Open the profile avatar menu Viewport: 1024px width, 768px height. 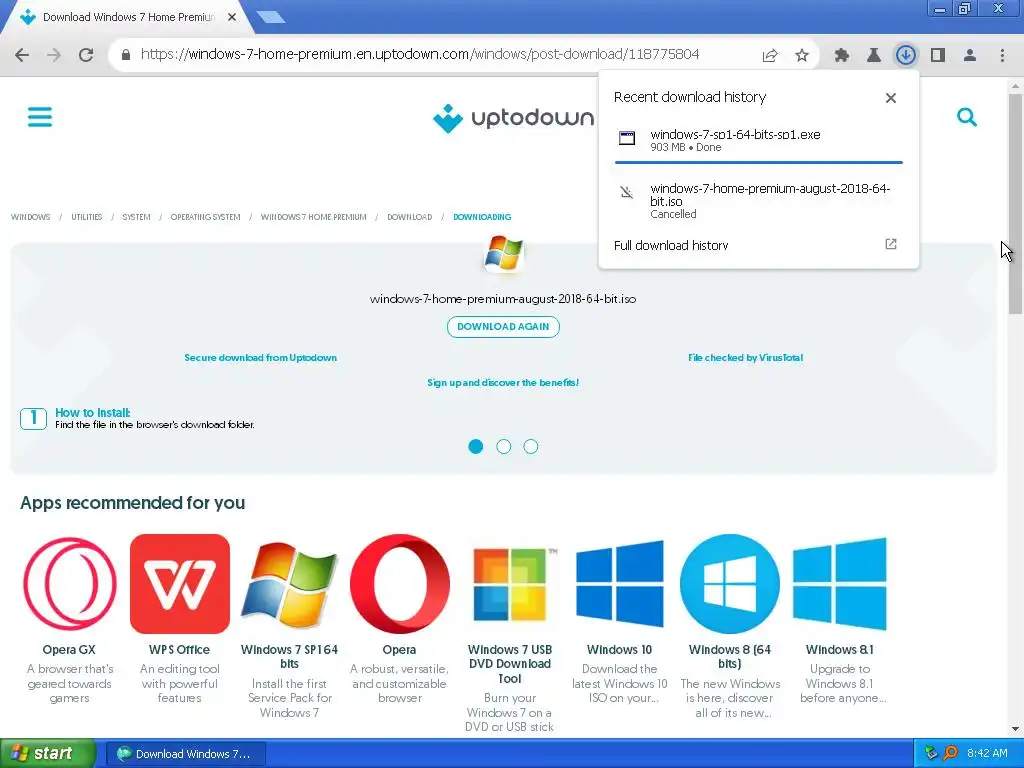pos(970,55)
